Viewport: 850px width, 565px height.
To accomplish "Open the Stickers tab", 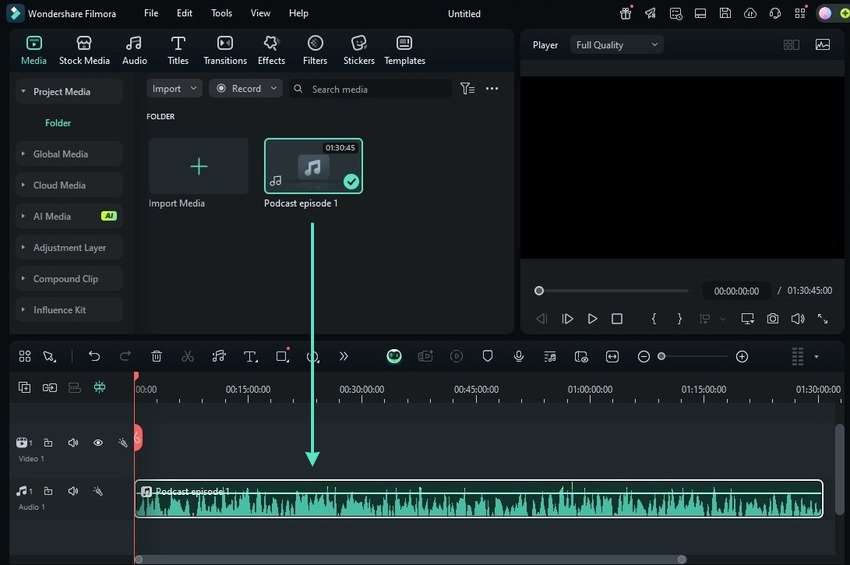I will pos(359,50).
